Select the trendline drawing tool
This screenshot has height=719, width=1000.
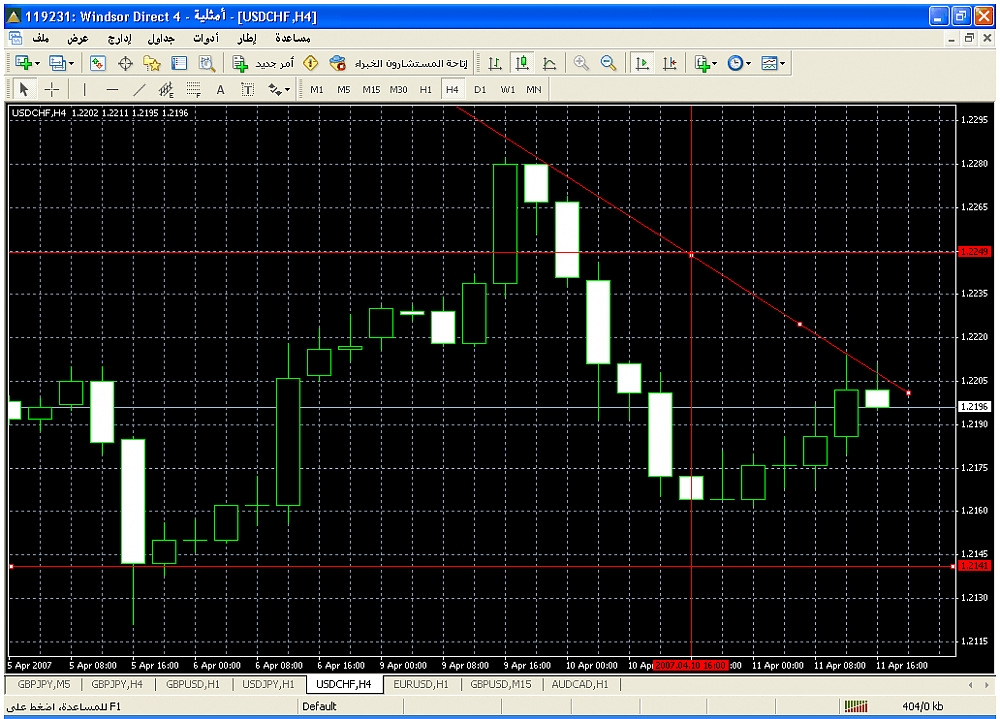pos(139,89)
